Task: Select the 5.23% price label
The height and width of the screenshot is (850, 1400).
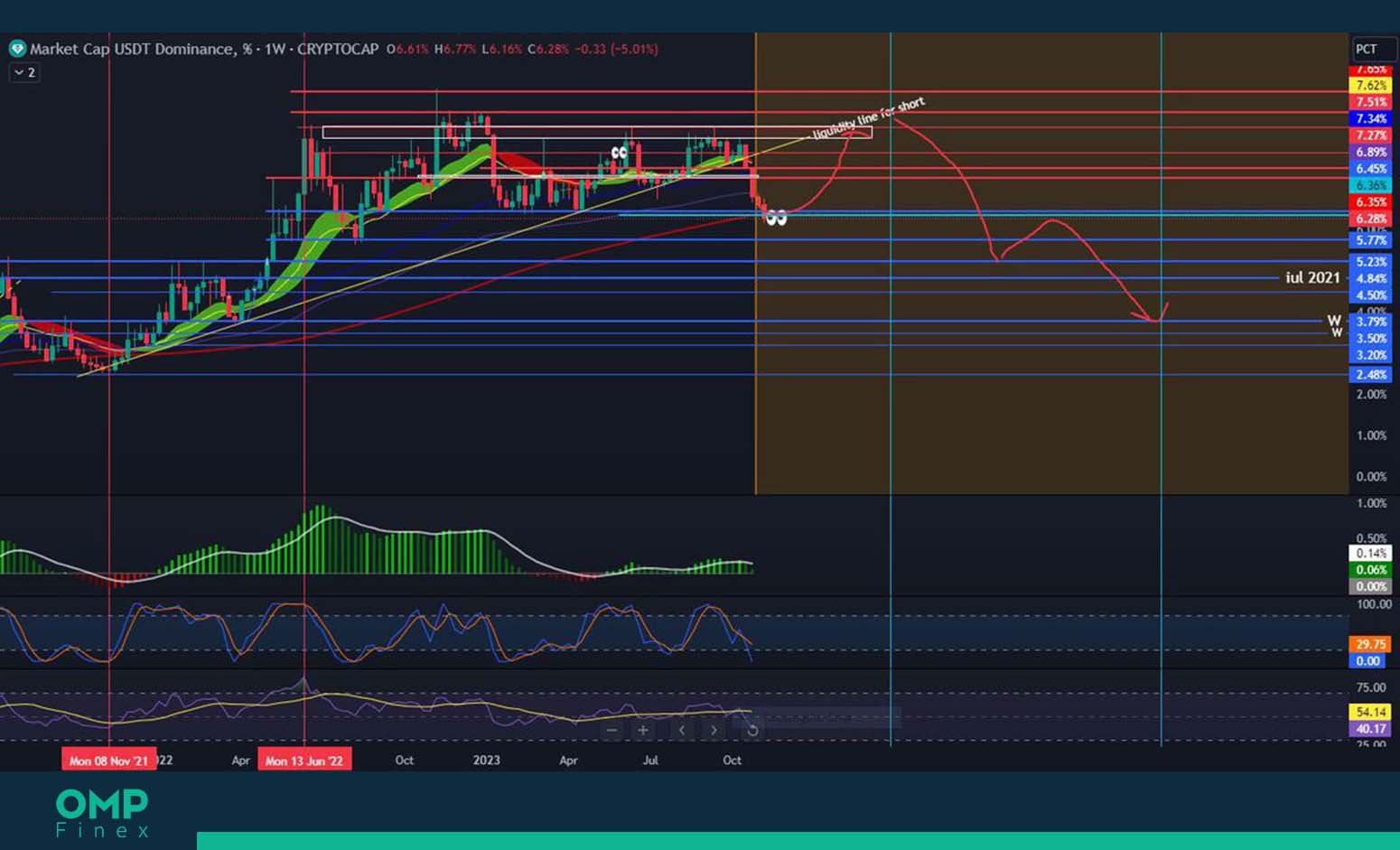Action: coord(1371,262)
